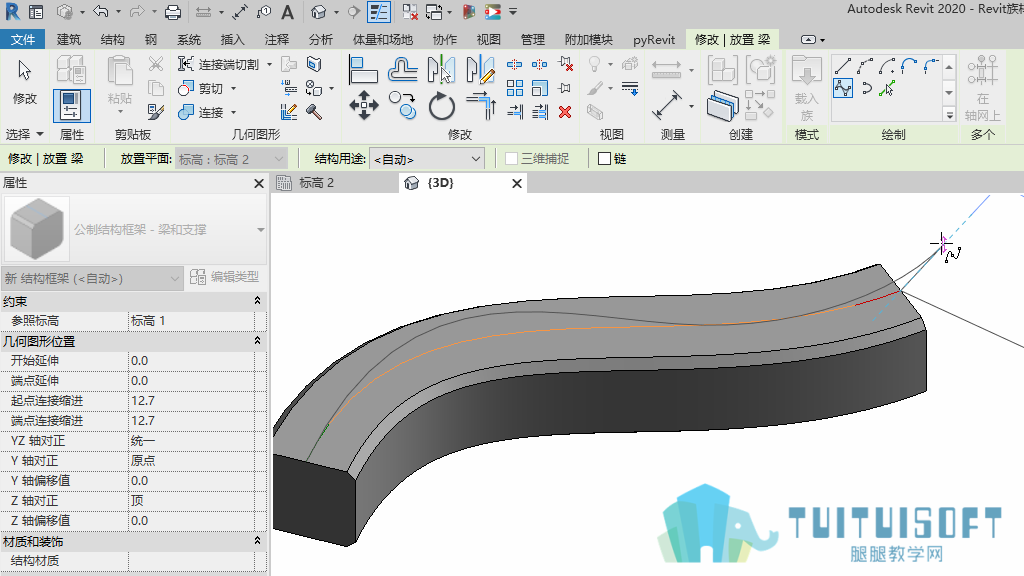Choose the Spline draw tool
Image resolution: width=1024 pixels, height=576 pixels.
point(843,88)
